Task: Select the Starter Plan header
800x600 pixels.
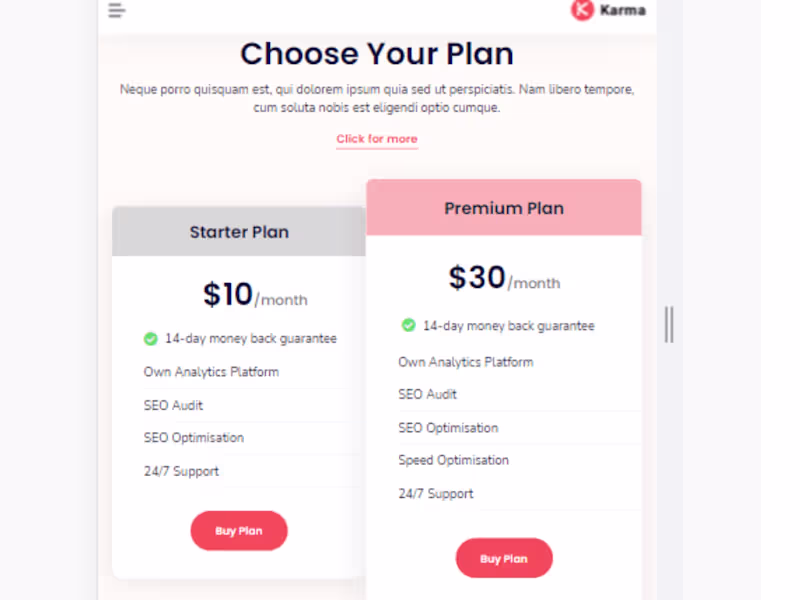Action: tap(239, 232)
